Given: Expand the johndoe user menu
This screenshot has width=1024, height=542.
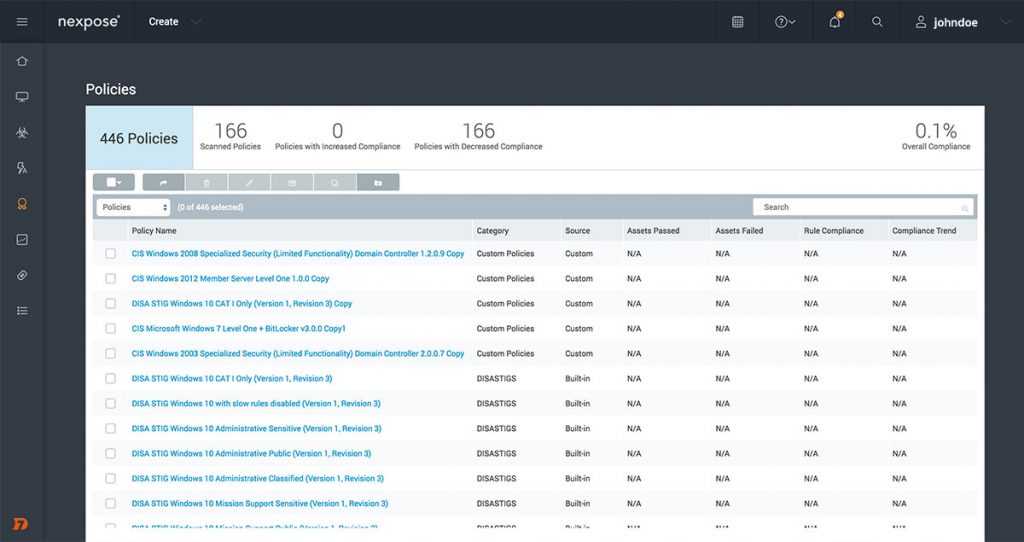Looking at the screenshot, I should coord(962,22).
